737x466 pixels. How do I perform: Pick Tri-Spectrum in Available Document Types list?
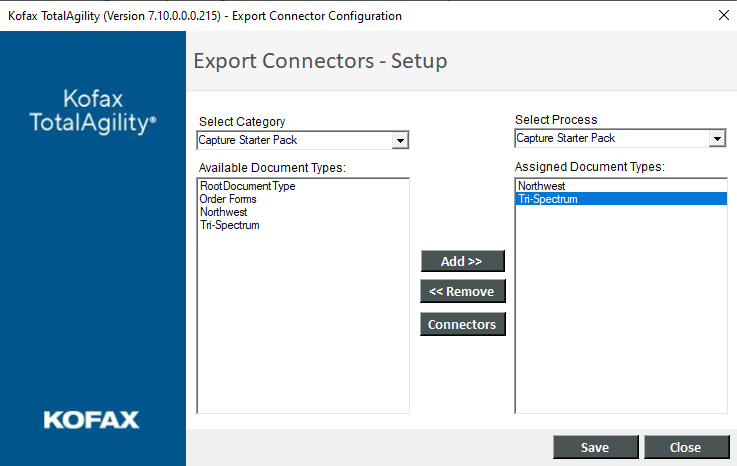(x=229, y=225)
